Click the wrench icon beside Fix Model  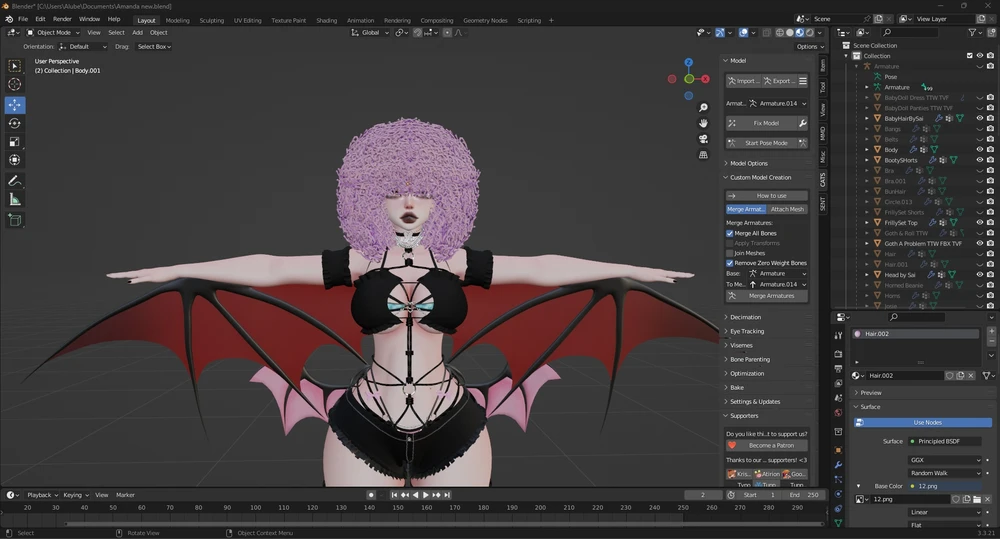click(803, 123)
